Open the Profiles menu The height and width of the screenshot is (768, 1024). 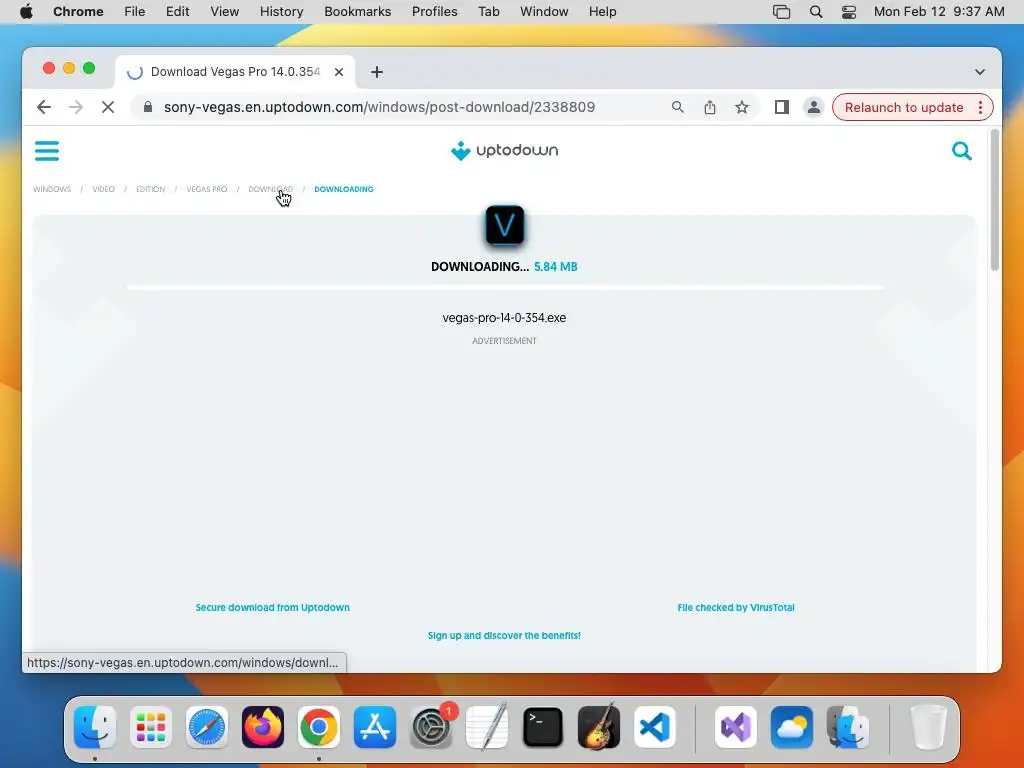[434, 12]
